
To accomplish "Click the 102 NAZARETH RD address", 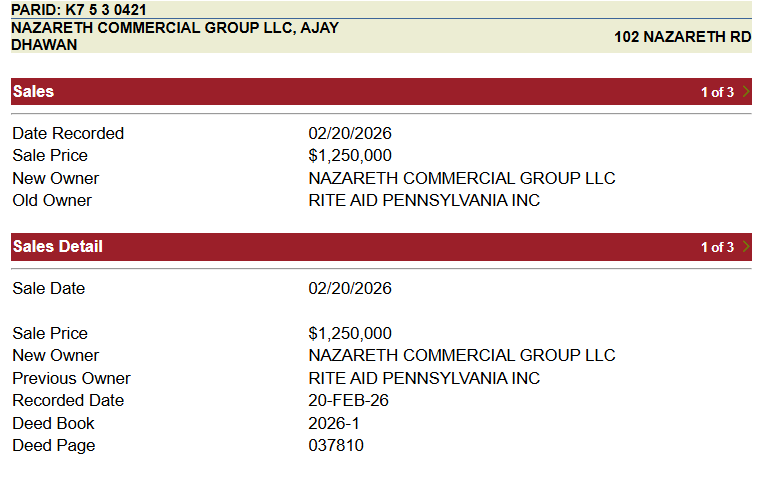I will pos(682,37).
